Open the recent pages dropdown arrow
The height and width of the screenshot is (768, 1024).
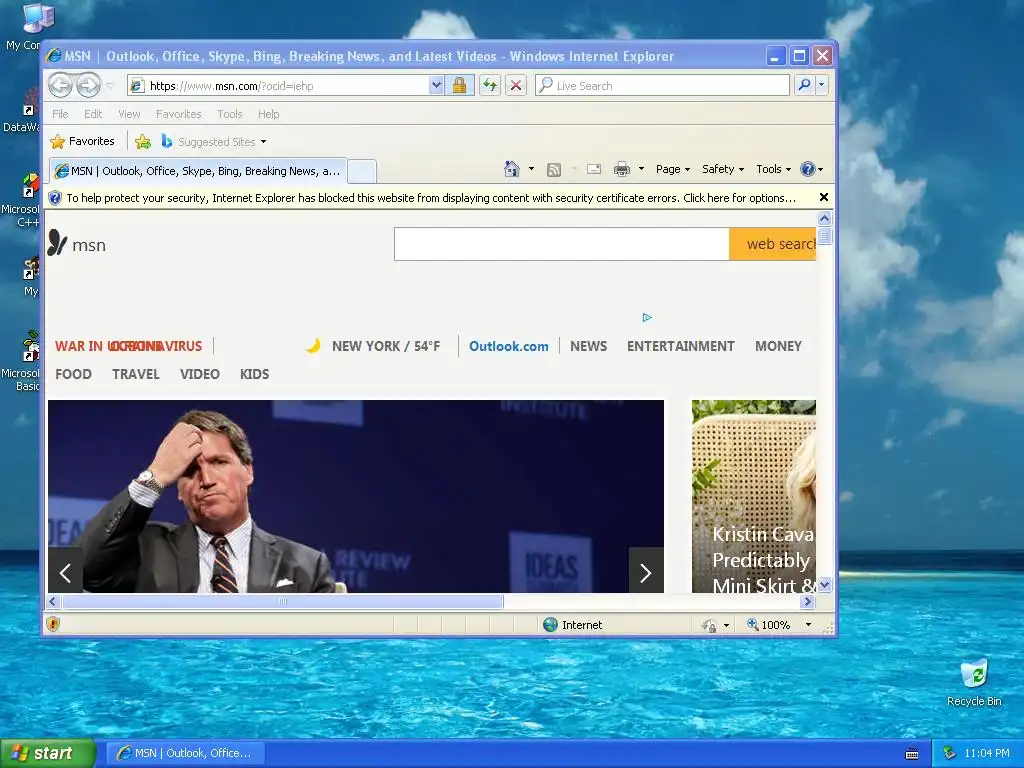point(110,86)
